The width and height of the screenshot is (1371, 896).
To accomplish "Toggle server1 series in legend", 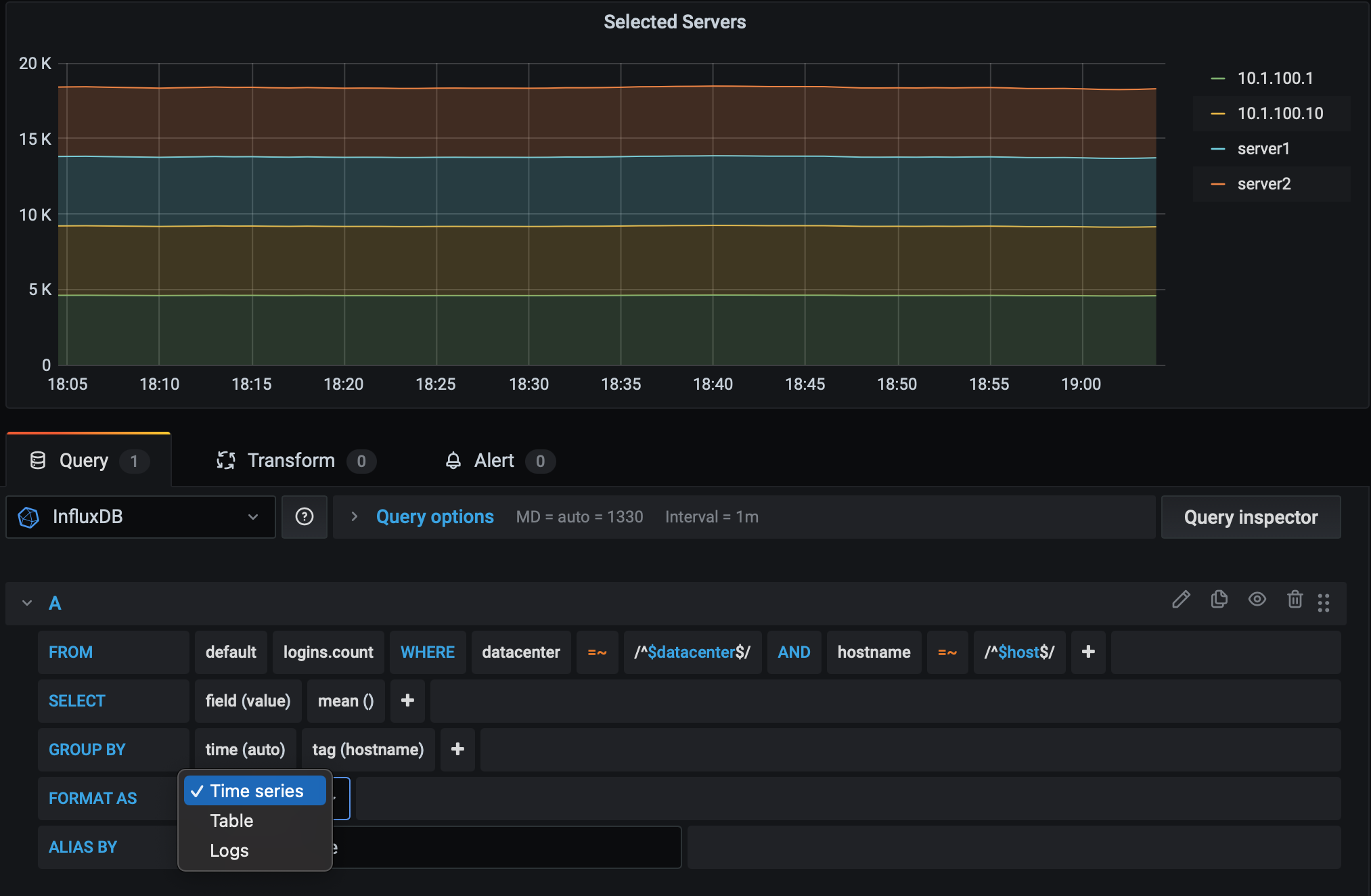I will [1263, 149].
